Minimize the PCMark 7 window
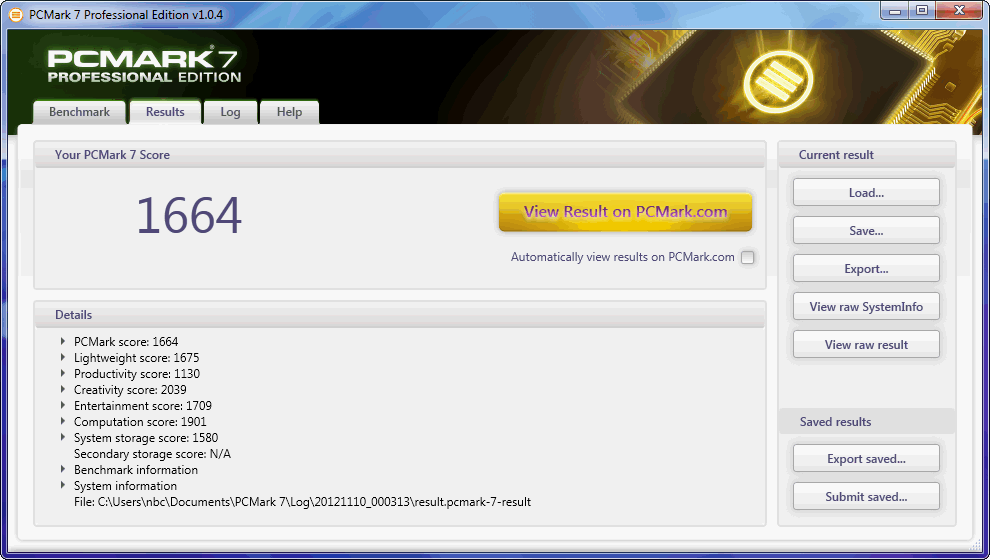This screenshot has height=560, width=990. [895, 11]
